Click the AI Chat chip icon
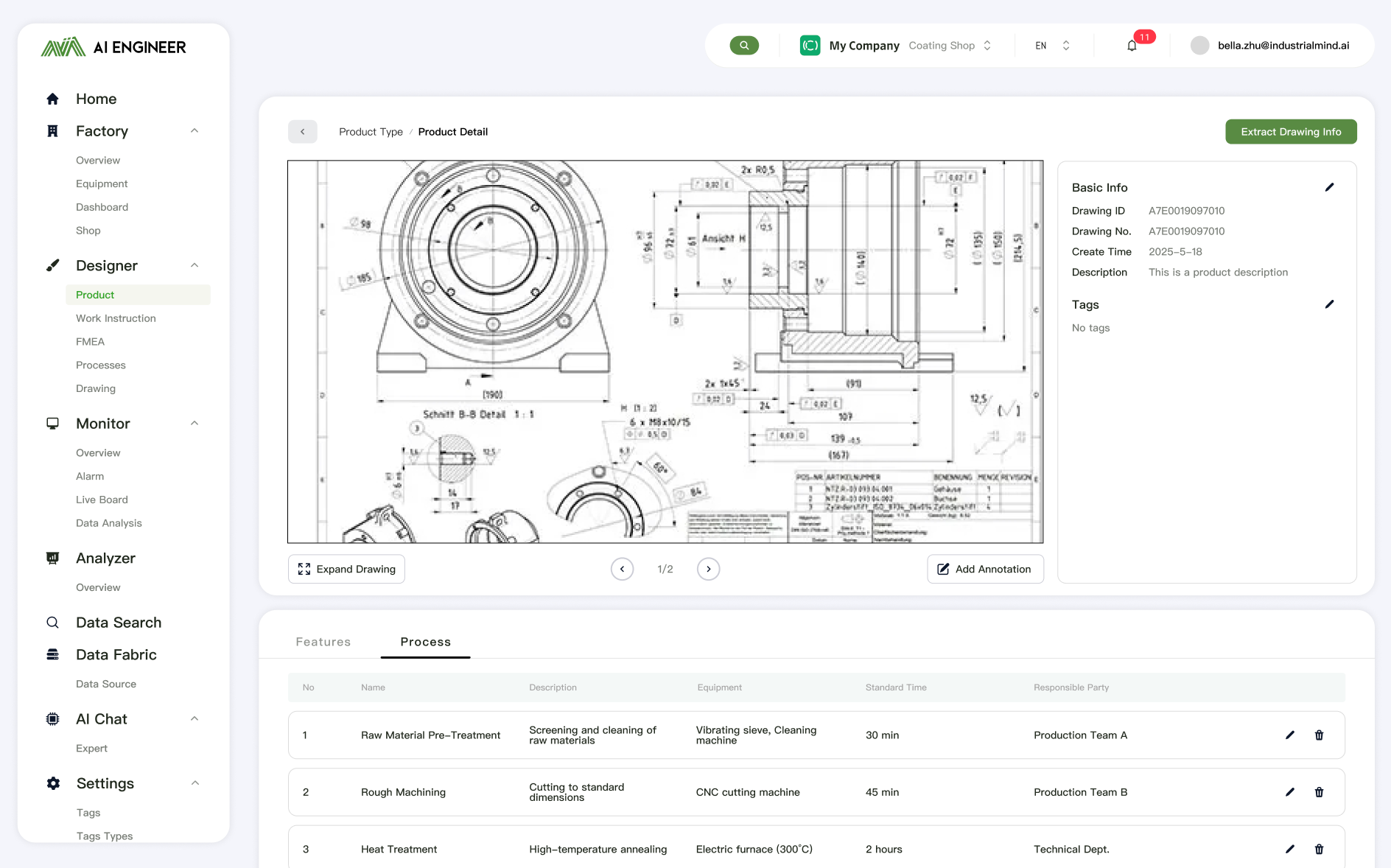Image resolution: width=1391 pixels, height=868 pixels. tap(52, 719)
